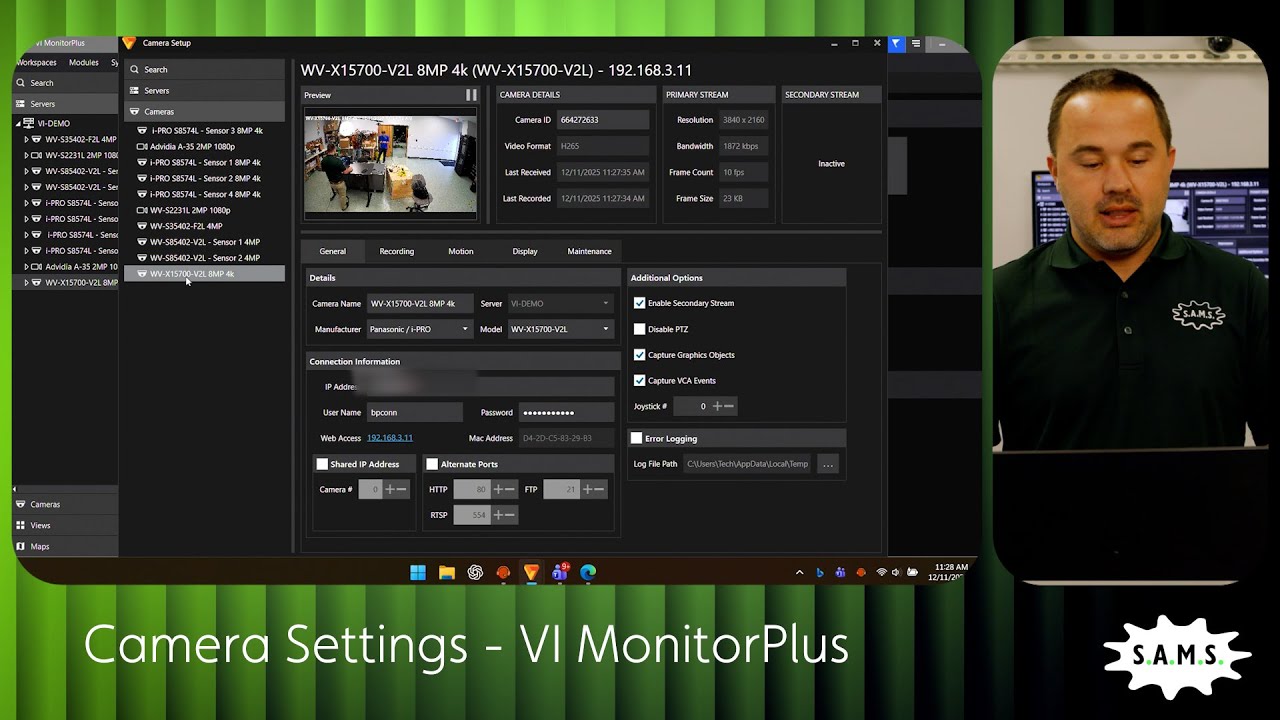
Task: Select i-PRO S8574L - Sensor 3 8MP 4k camera
Action: tap(205, 130)
